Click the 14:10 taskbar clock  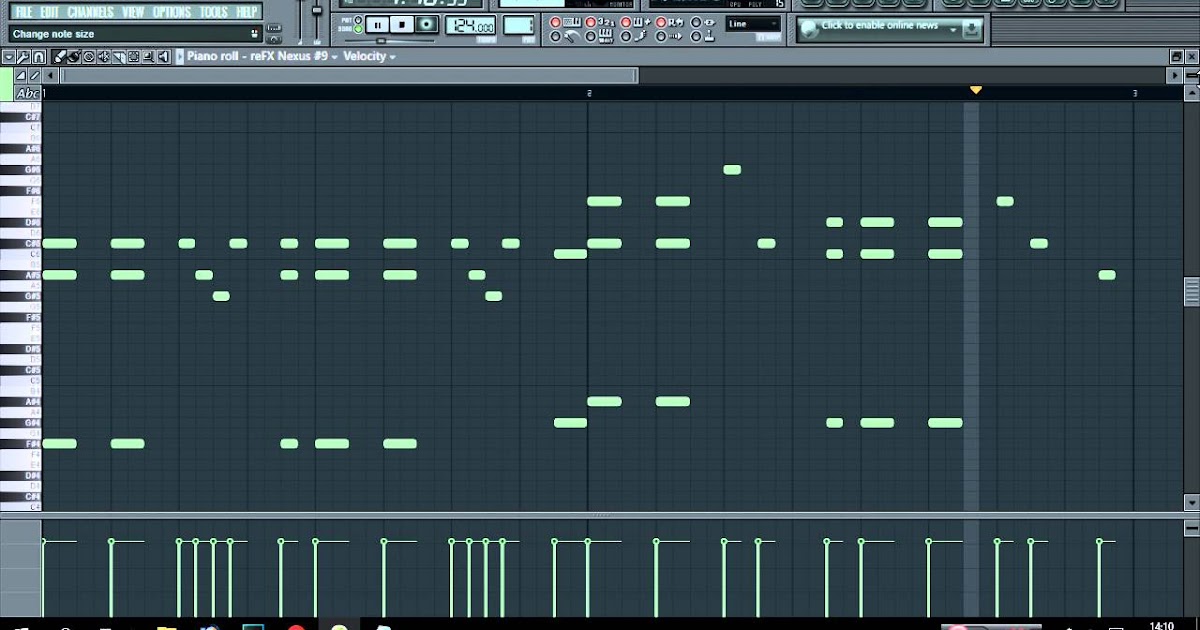[1162, 625]
